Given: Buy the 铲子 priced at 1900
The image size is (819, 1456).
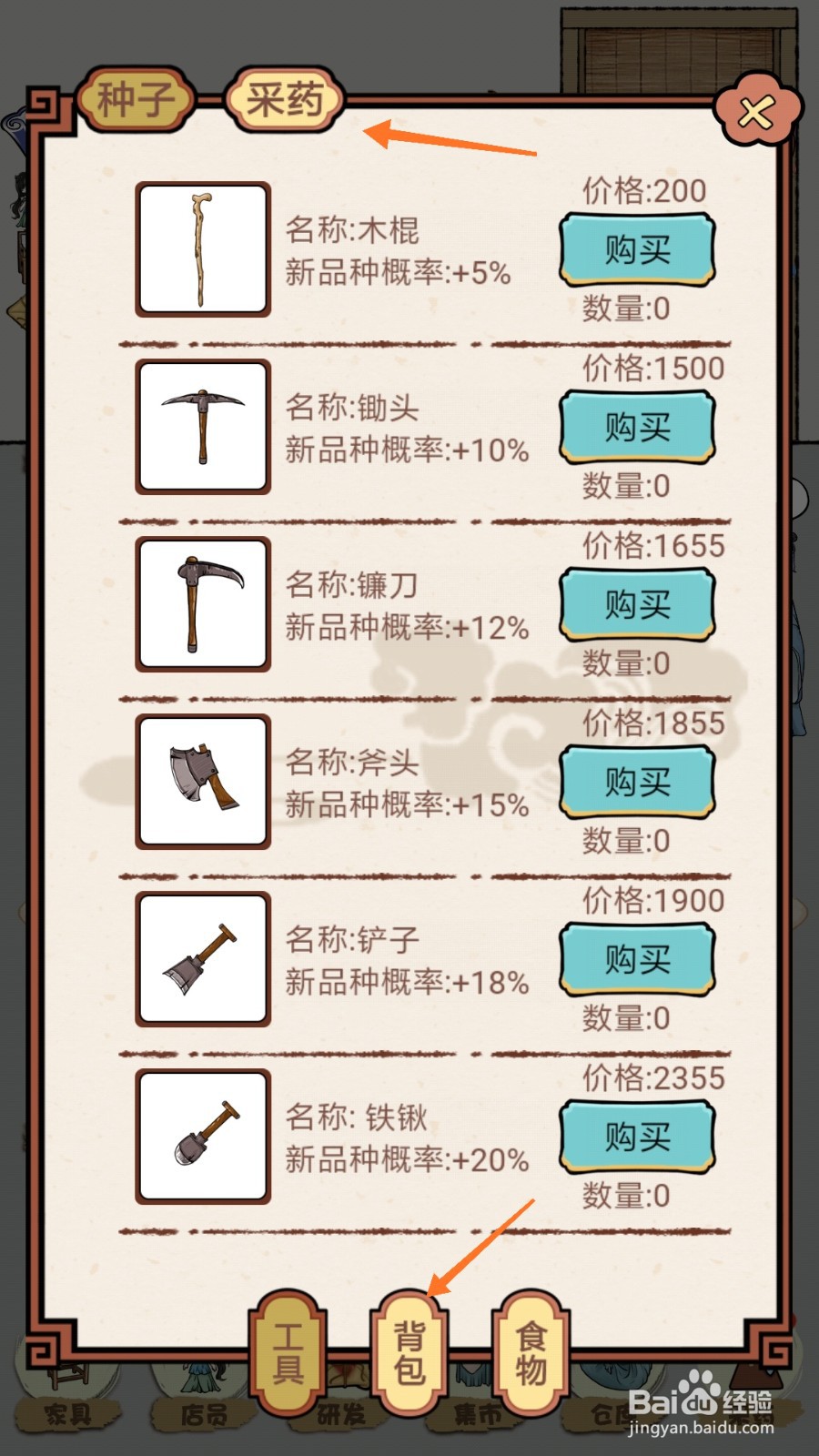Looking at the screenshot, I should click(x=636, y=959).
